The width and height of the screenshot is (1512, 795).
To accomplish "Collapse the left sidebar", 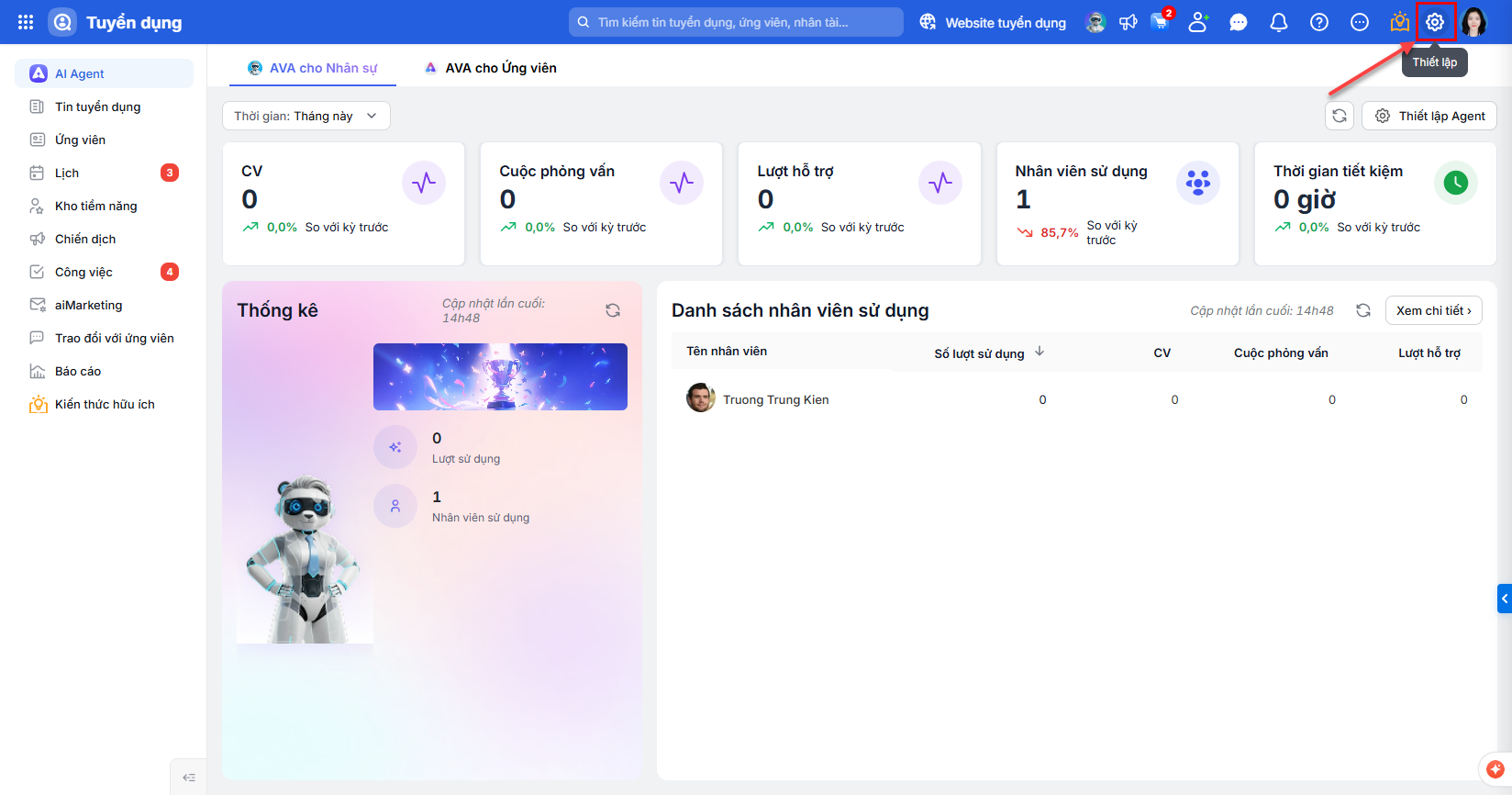I will [189, 778].
